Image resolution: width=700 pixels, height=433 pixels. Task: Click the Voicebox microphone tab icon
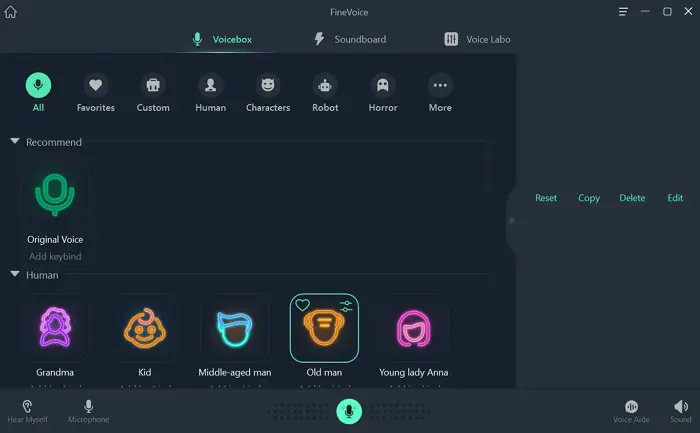[197, 39]
